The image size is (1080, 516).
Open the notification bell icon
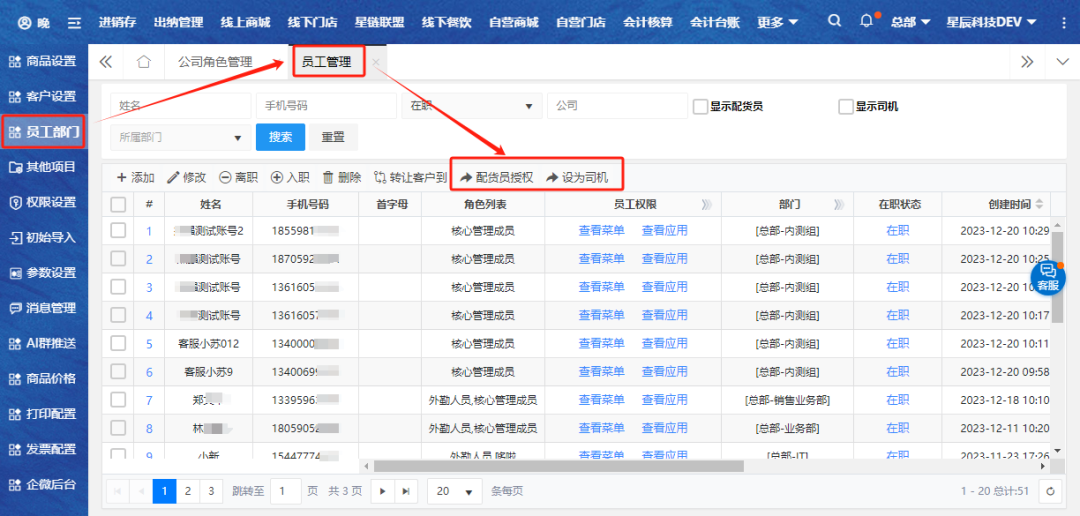(866, 21)
